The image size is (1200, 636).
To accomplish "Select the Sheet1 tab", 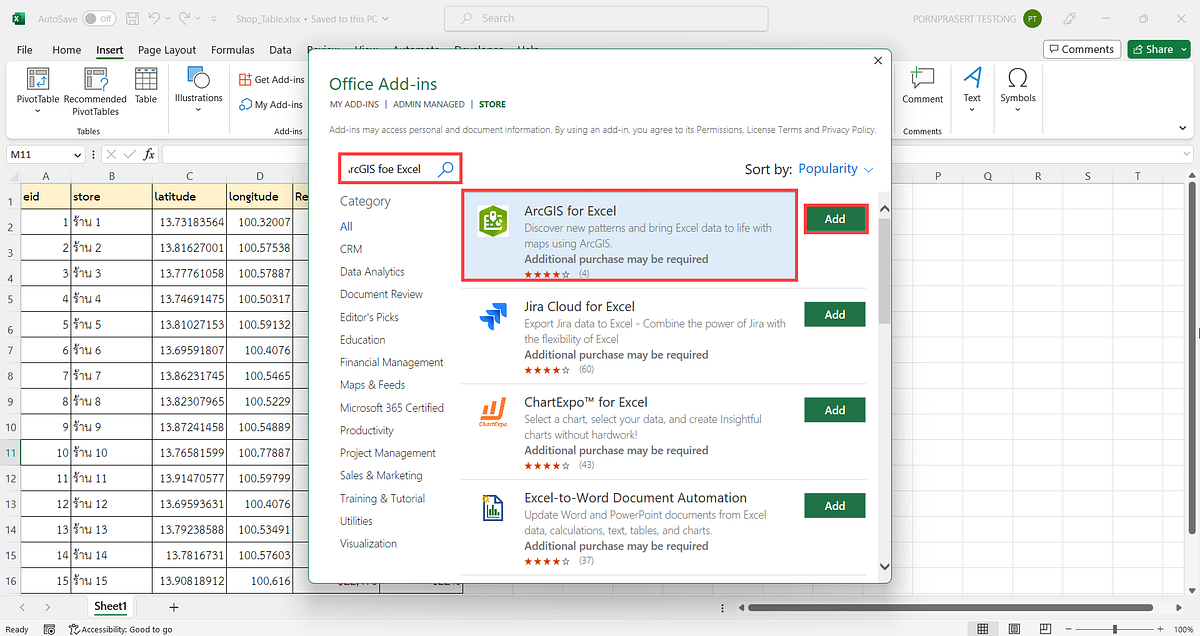I will [110, 606].
